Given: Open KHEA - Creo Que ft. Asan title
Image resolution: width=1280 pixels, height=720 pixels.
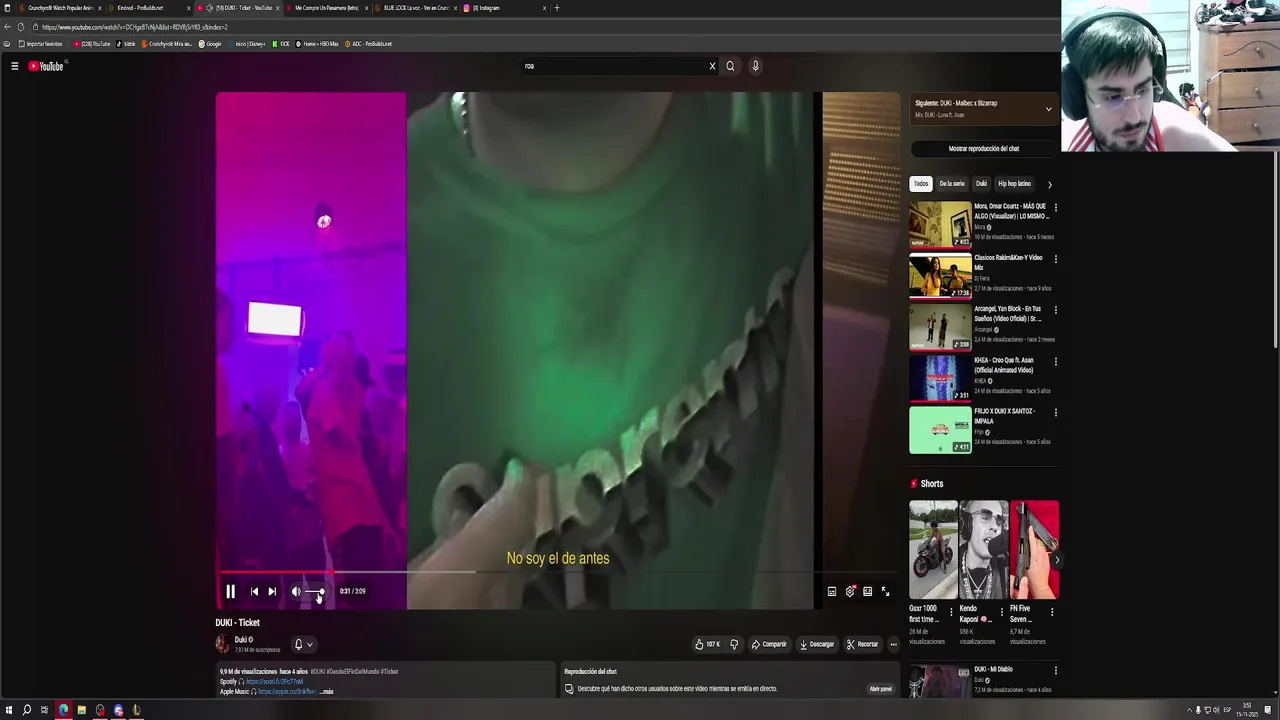Looking at the screenshot, I should coord(1004,365).
